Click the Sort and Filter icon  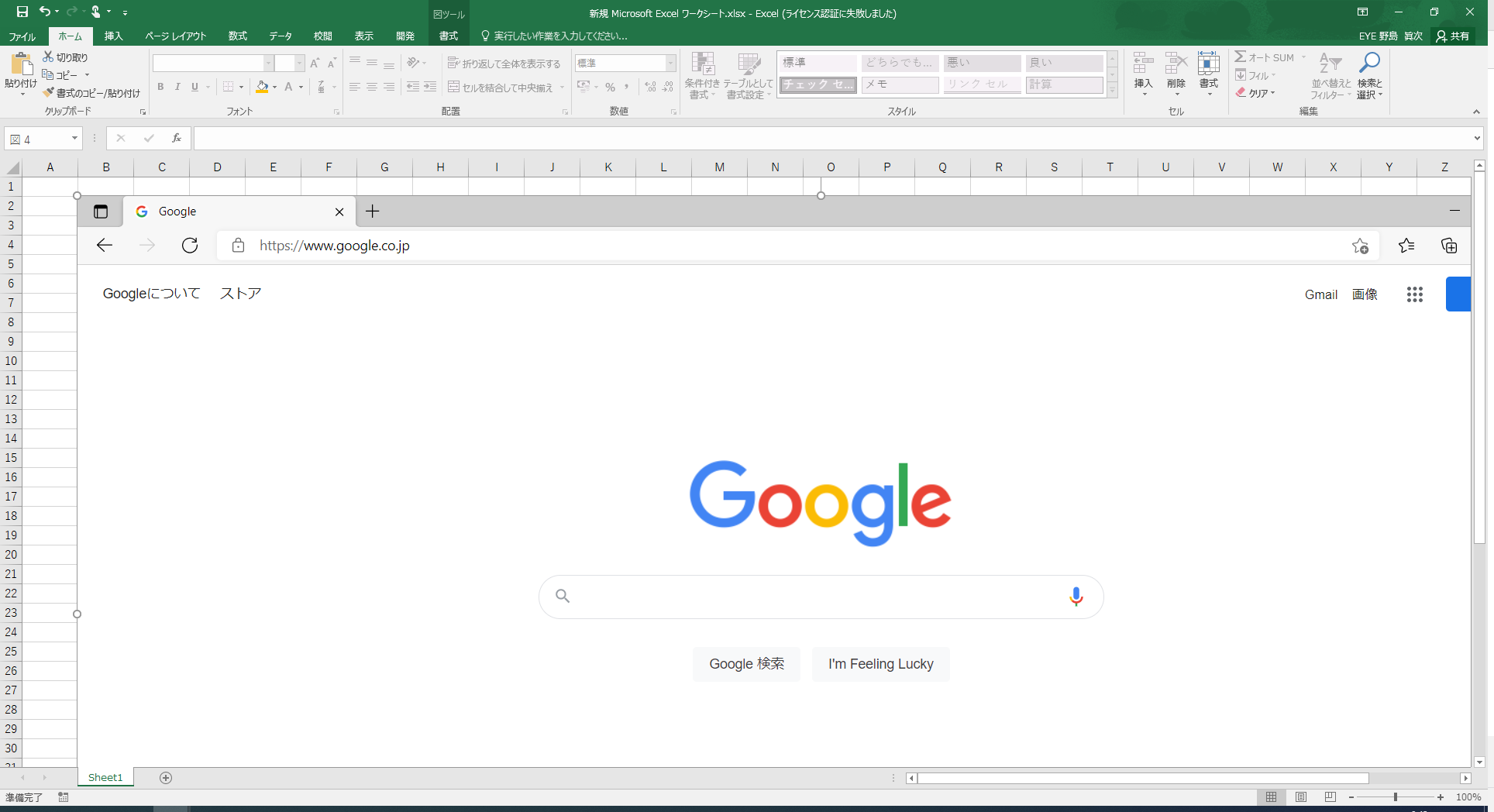[x=1330, y=63]
